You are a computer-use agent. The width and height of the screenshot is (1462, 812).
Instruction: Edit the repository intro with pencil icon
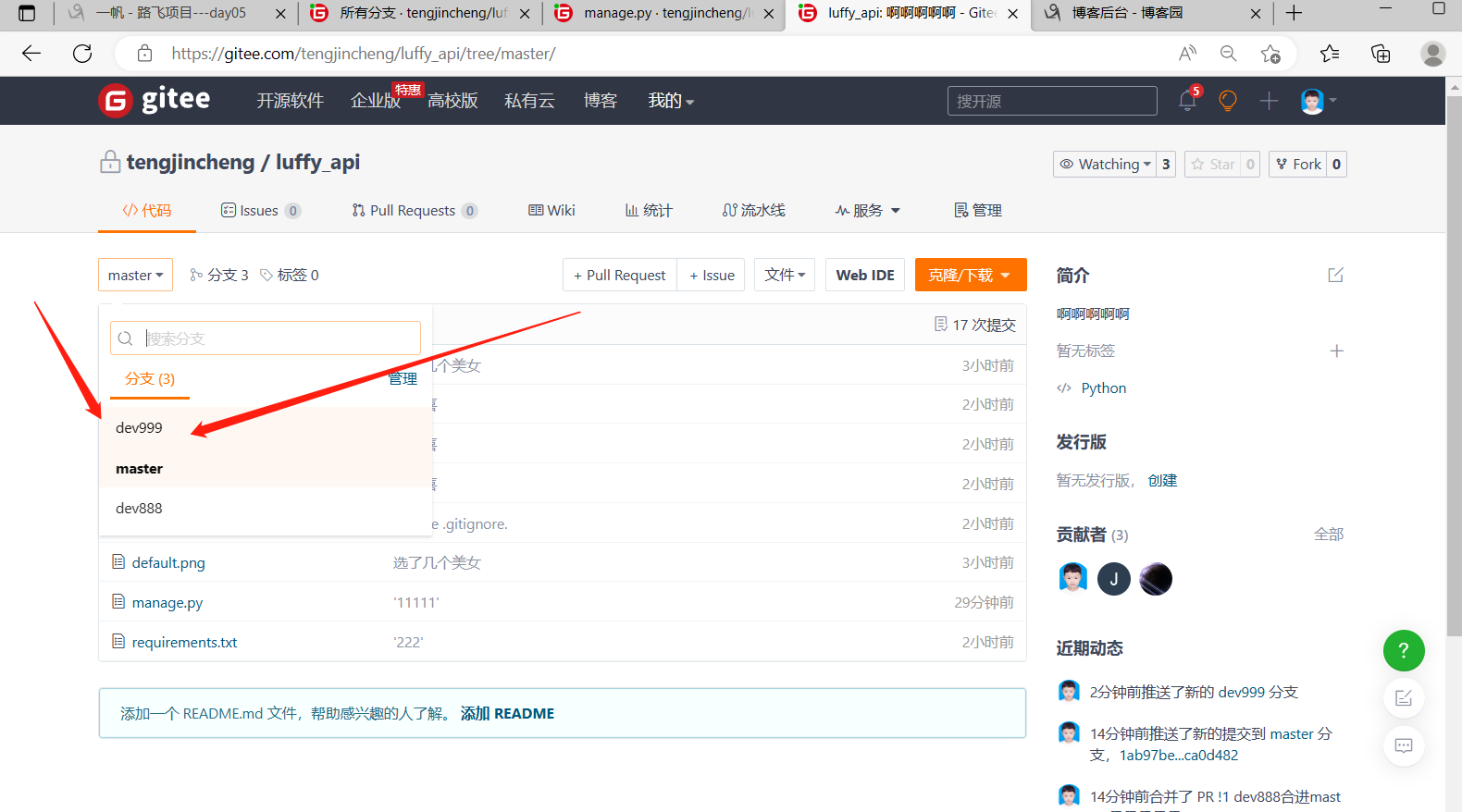(1335, 275)
